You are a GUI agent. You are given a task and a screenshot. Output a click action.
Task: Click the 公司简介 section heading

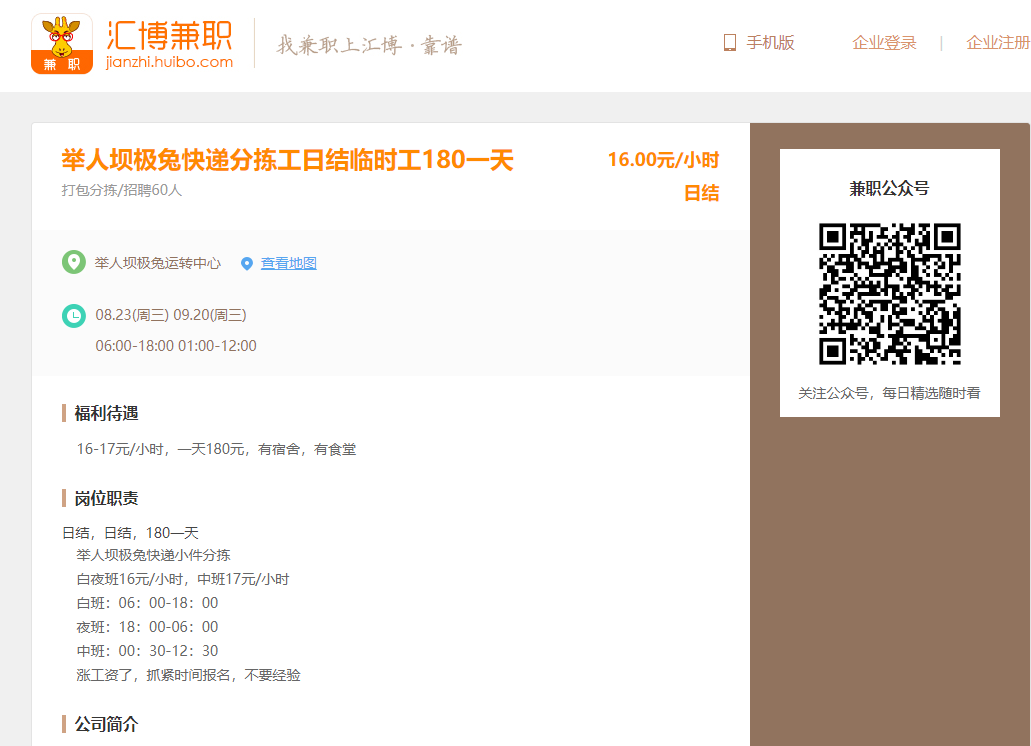coord(107,724)
